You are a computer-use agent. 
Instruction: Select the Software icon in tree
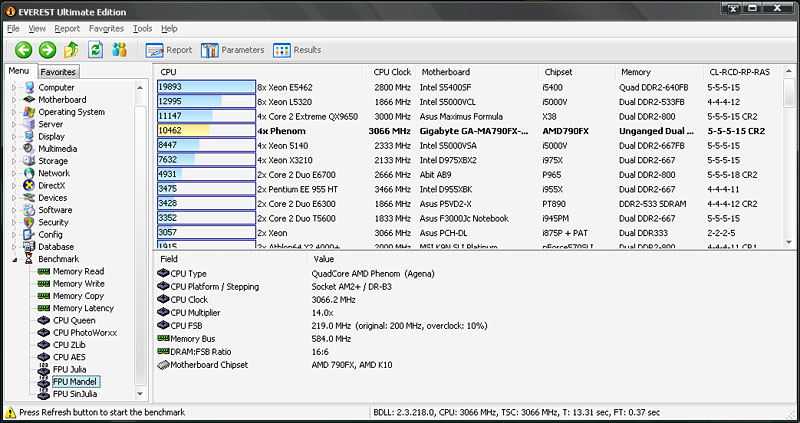pyautogui.click(x=30, y=210)
